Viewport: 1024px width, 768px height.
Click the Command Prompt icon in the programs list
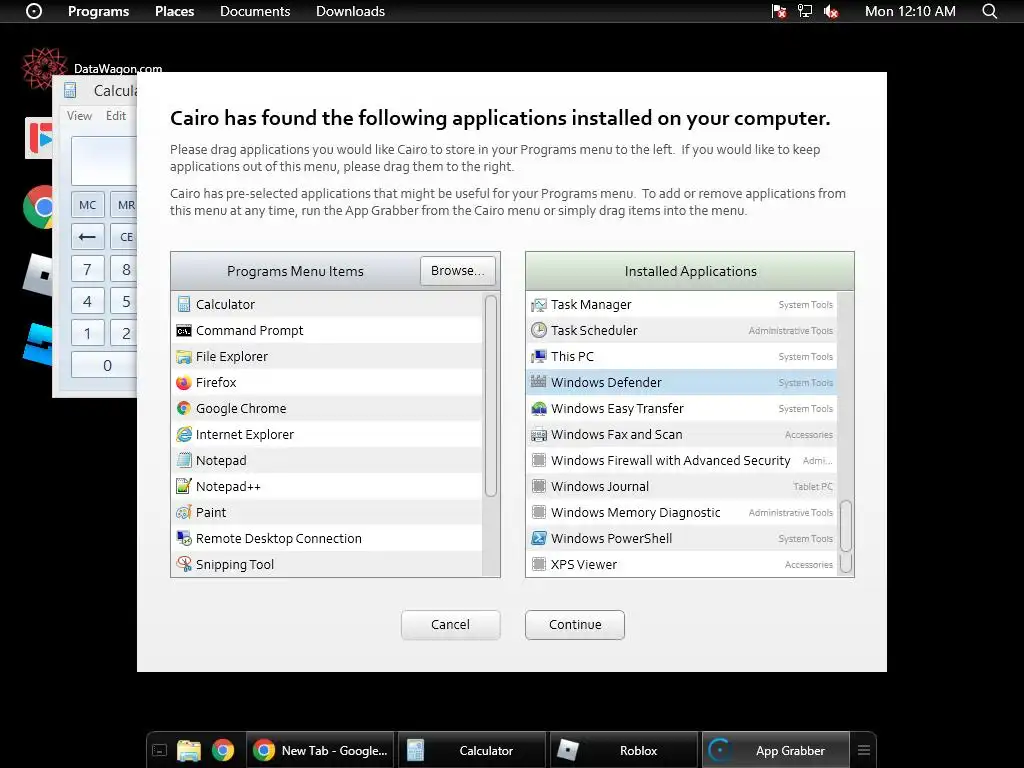coord(184,330)
